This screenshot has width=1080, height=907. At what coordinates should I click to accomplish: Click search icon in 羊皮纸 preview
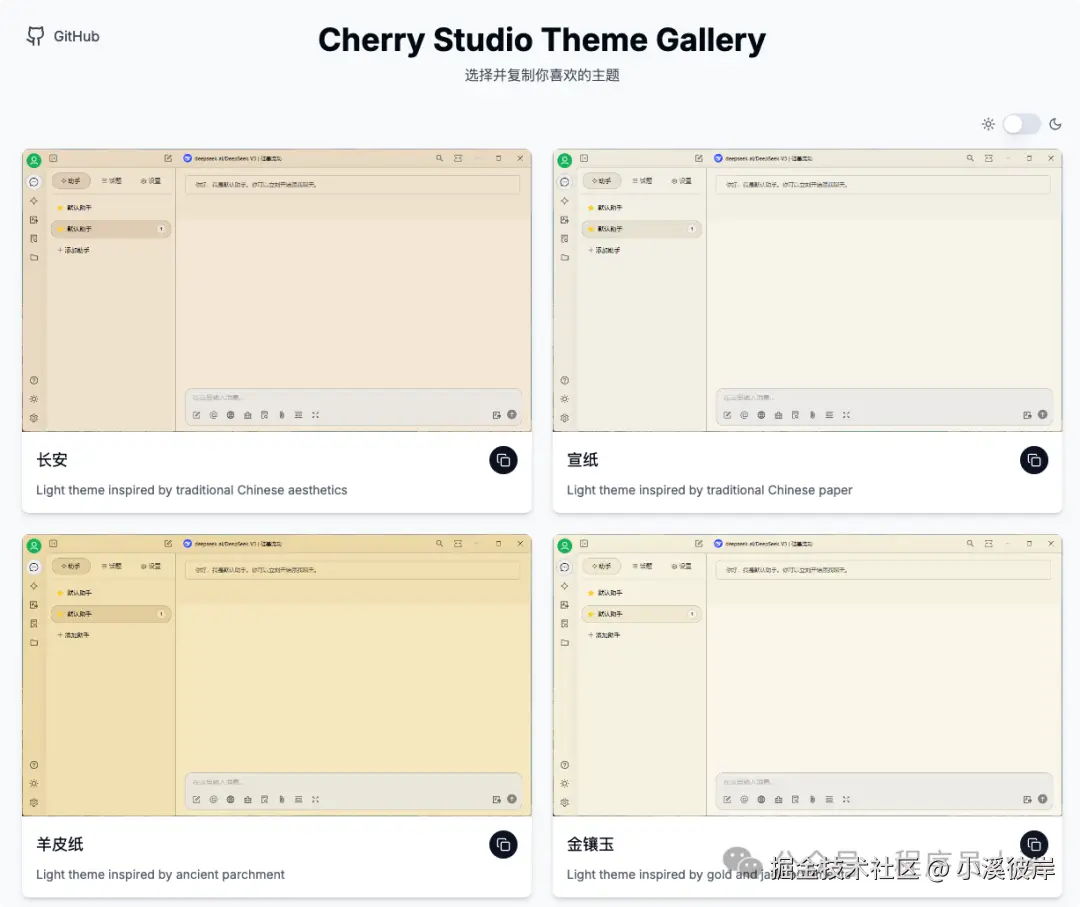coord(439,543)
